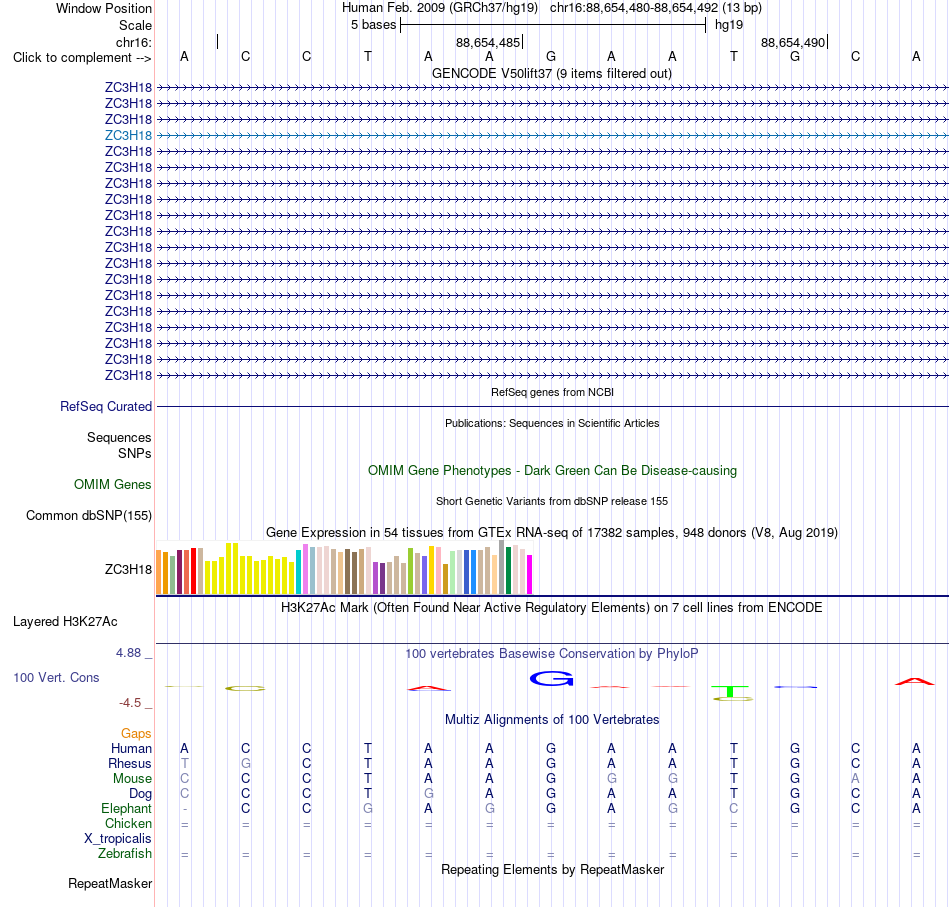The height and width of the screenshot is (907, 950).
Task: Select the Zebrafish species row label
Action: coord(125,854)
